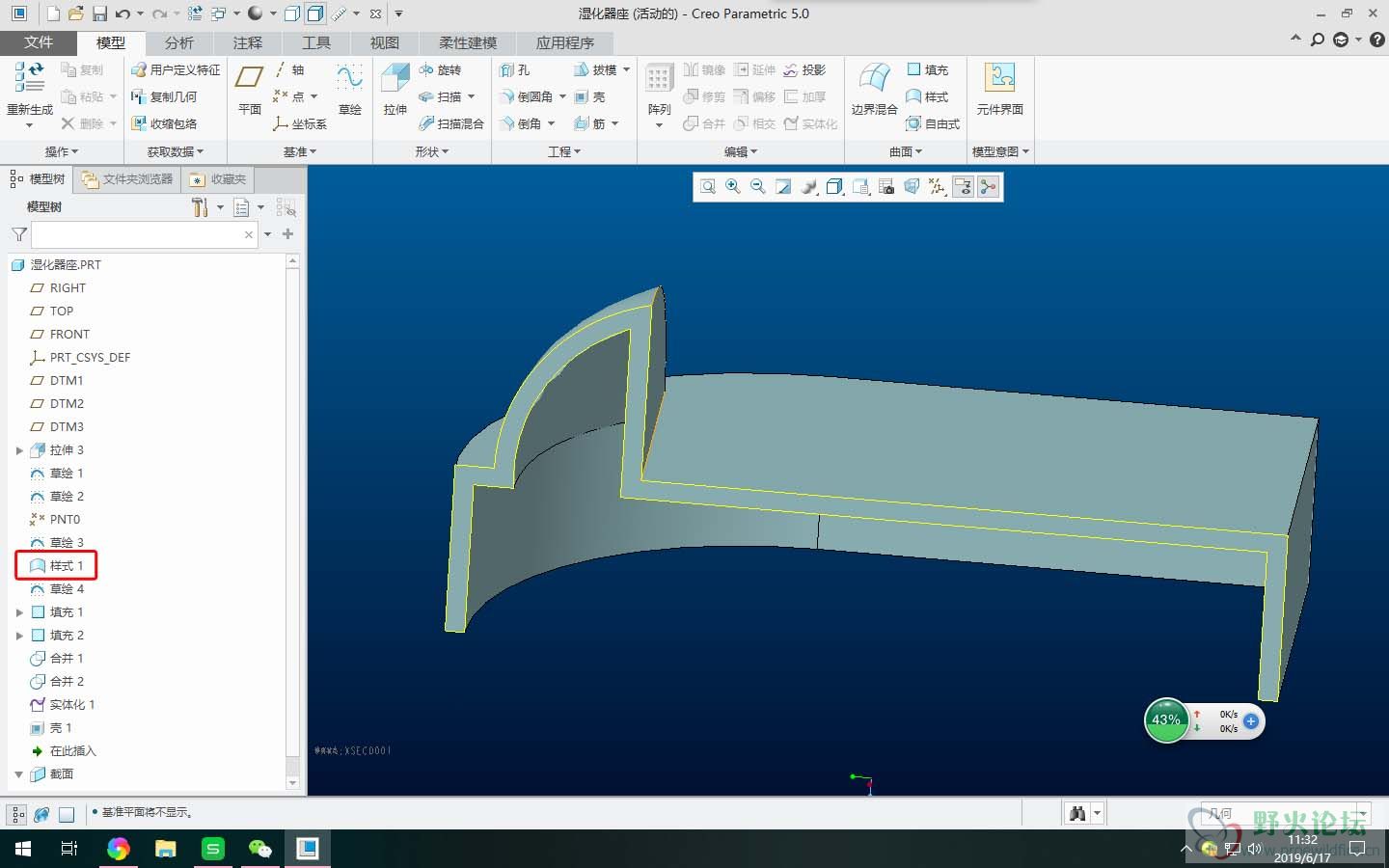This screenshot has height=868, width=1389.
Task: Toggle full screen via the status bar rectangle icon
Action: tap(67, 815)
